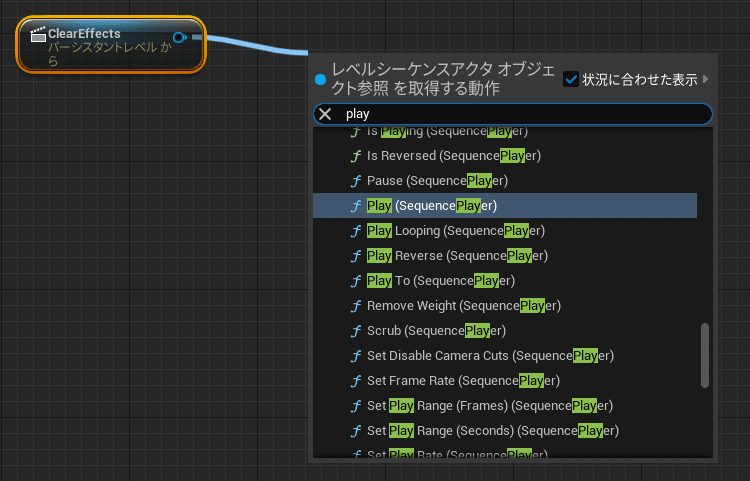Click function icon beside Play Looping
Screen dimensions: 750x481
coord(355,231)
